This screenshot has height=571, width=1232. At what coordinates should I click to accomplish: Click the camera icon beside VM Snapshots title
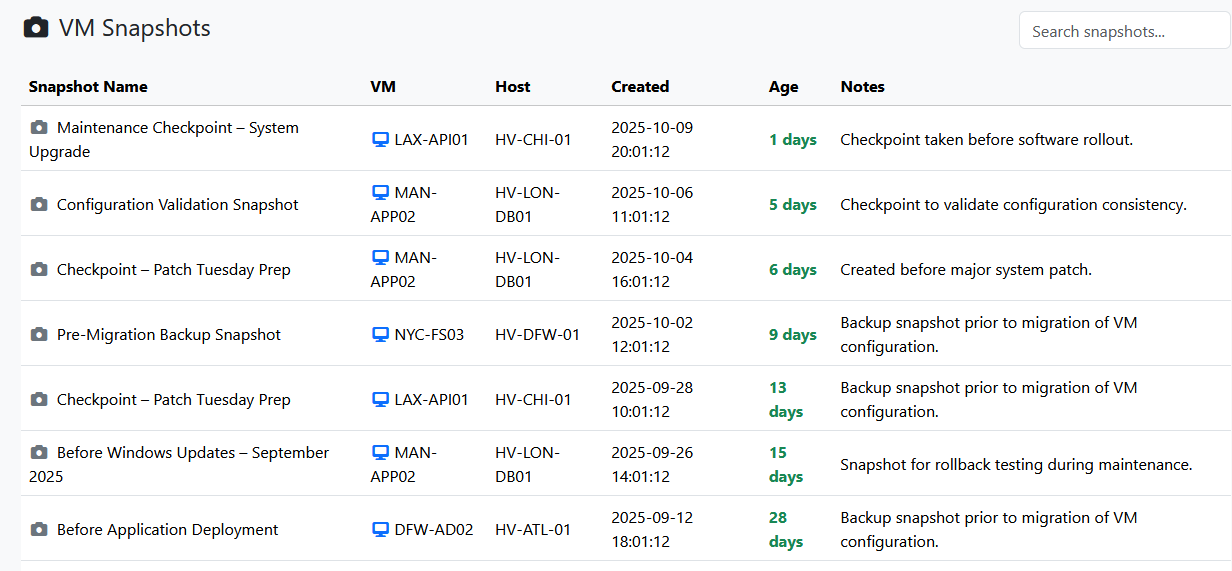(x=36, y=28)
